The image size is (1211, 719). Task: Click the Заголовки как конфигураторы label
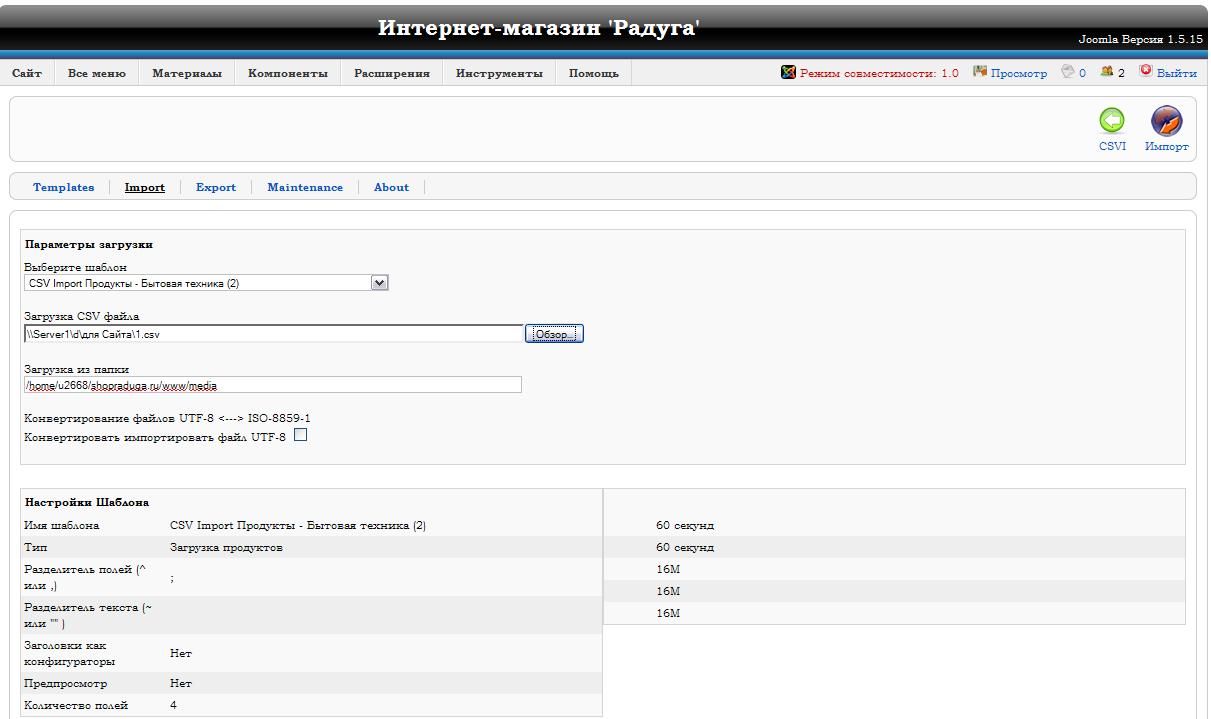(x=72, y=653)
